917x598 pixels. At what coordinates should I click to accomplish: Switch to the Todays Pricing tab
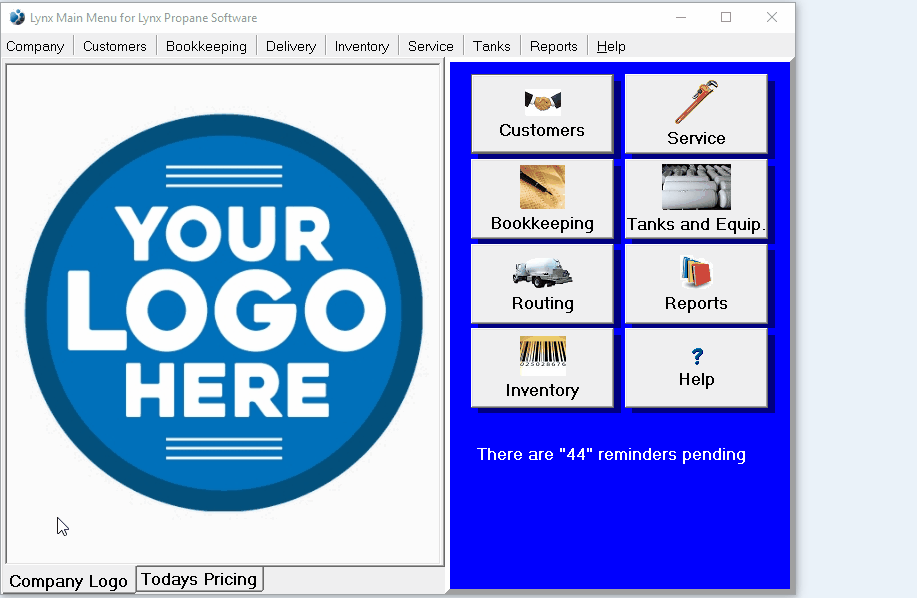click(x=199, y=580)
